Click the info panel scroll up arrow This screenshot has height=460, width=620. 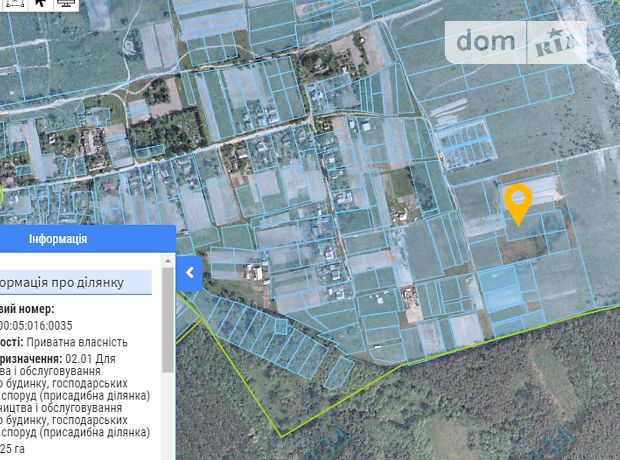pyautogui.click(x=168, y=261)
